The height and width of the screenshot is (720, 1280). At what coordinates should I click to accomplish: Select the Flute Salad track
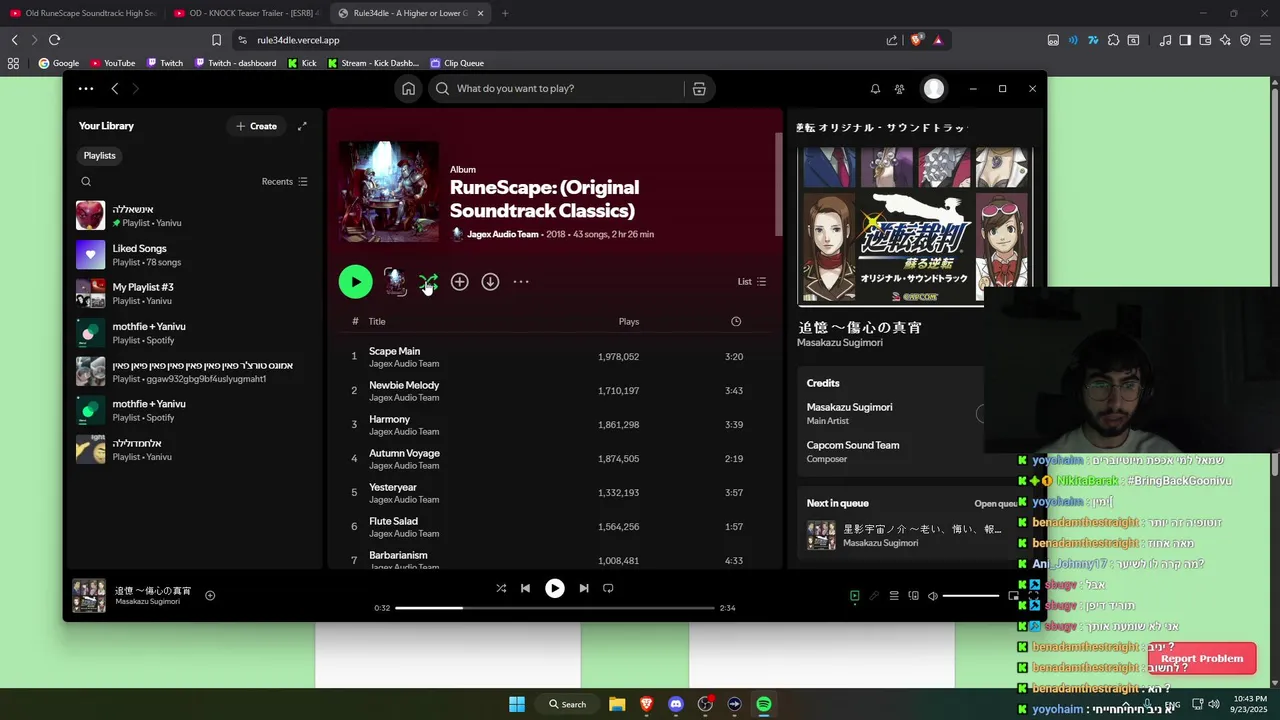(x=555, y=527)
